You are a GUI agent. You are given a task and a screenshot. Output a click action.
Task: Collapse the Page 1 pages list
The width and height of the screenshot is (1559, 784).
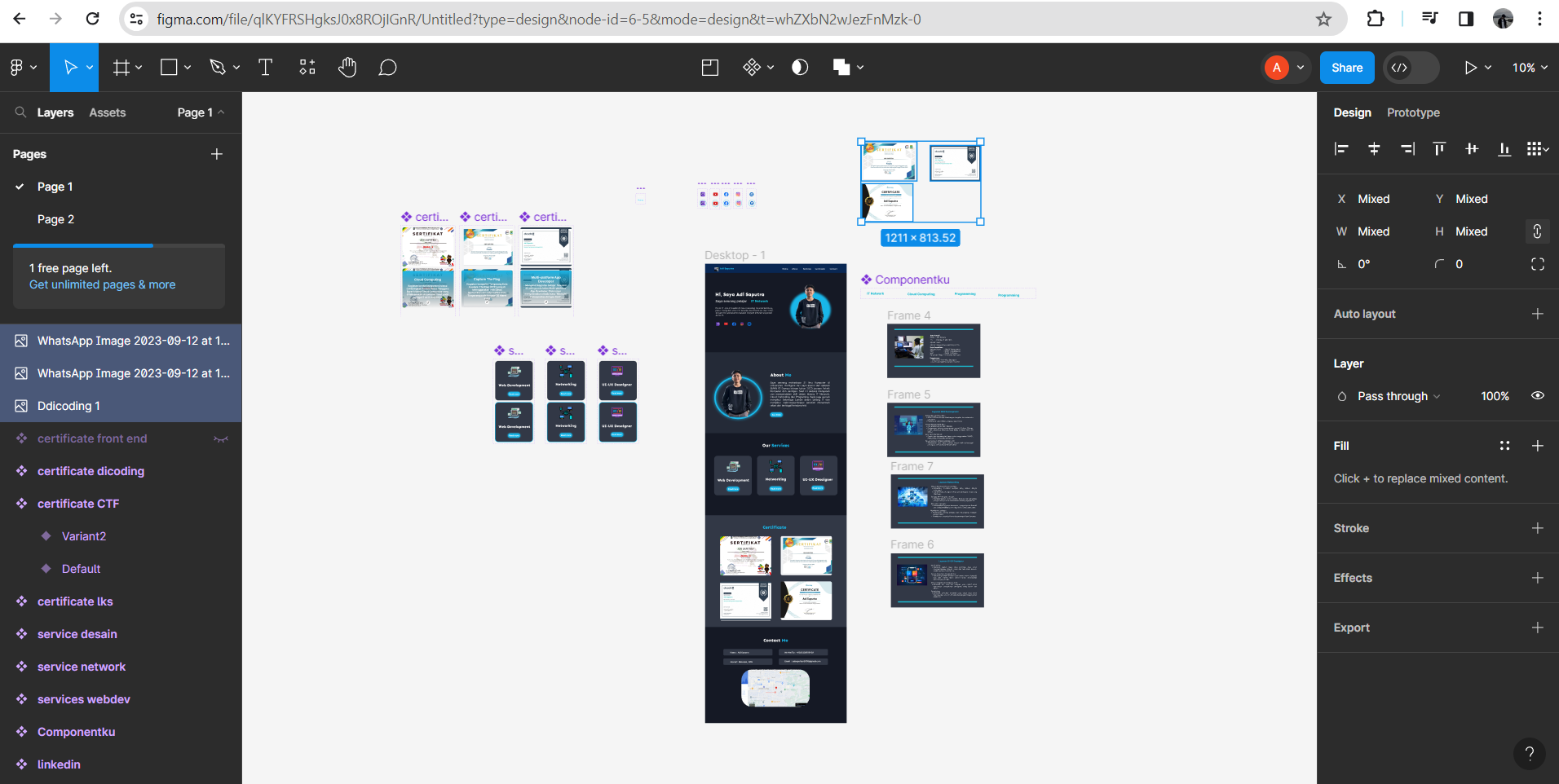point(201,112)
